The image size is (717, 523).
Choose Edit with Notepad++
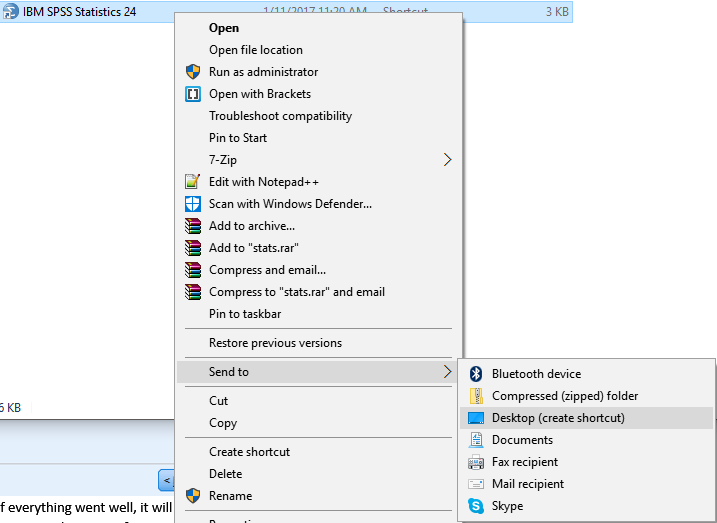pos(318,181)
